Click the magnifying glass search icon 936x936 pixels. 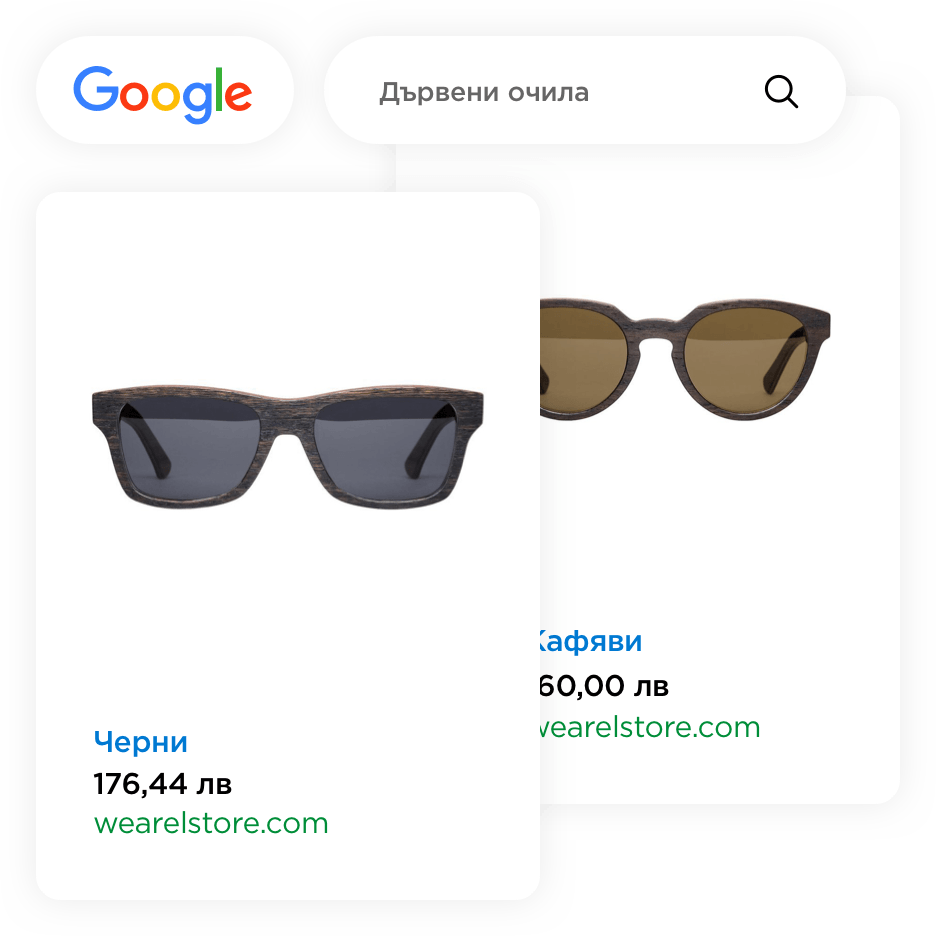coord(781,91)
